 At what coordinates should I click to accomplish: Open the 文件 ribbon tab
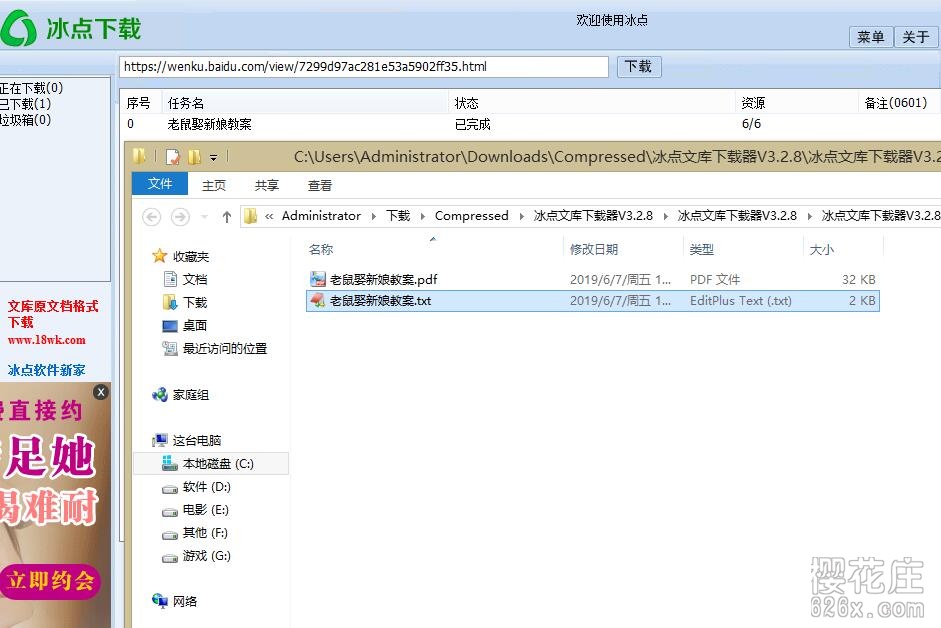tap(160, 184)
